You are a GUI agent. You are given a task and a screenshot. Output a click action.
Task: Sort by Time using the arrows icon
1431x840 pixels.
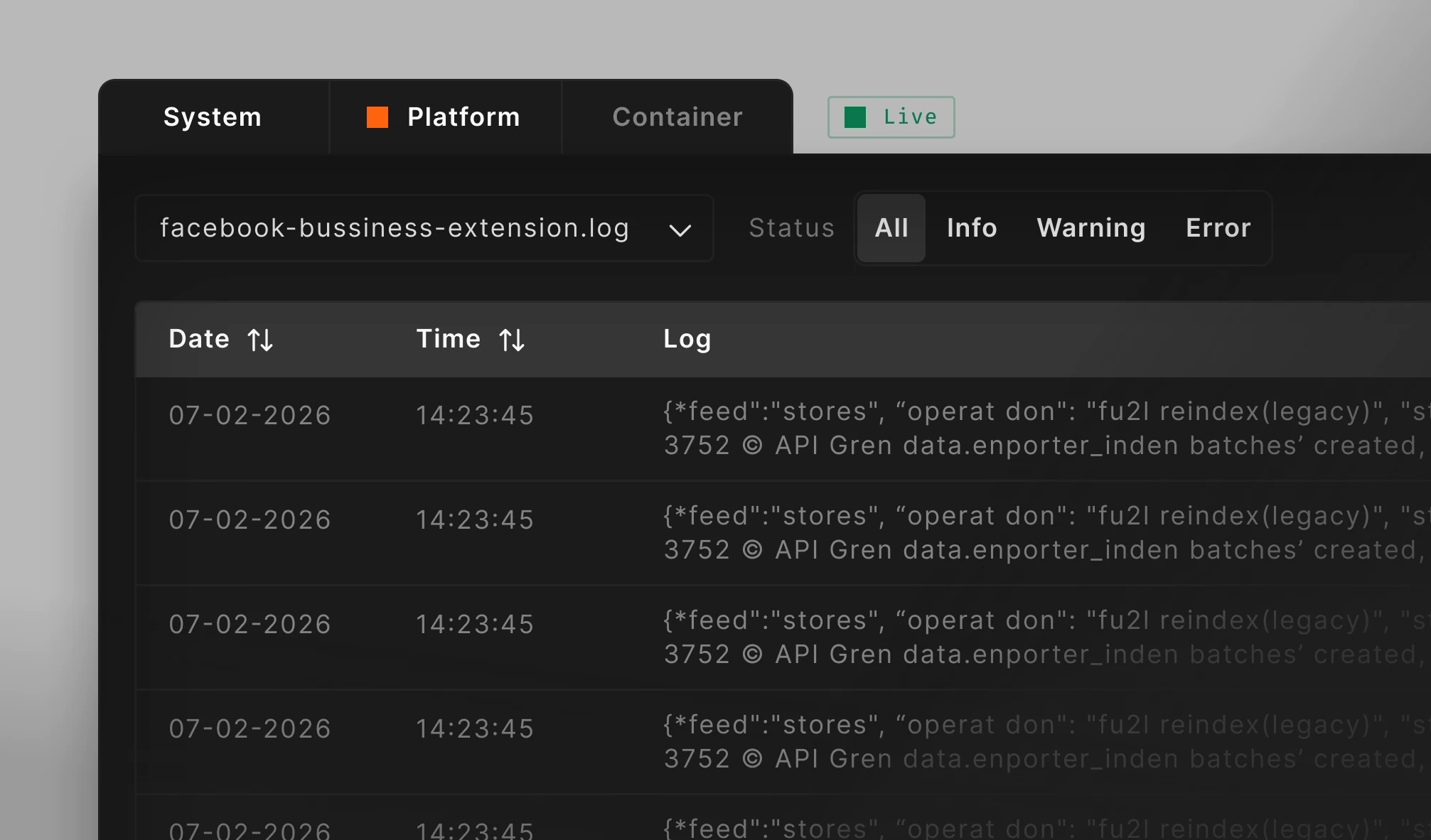point(512,340)
